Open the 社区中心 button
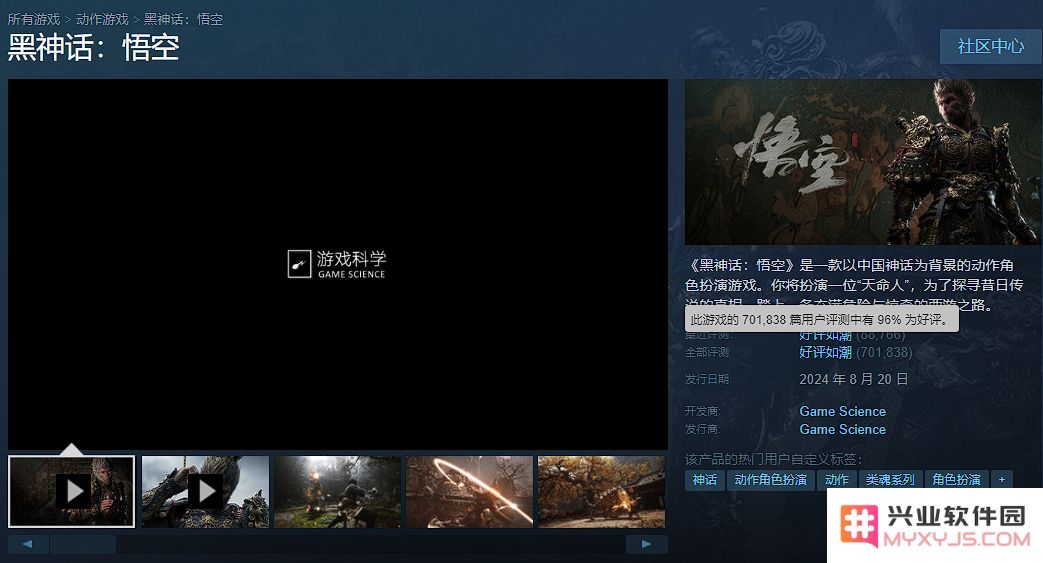The height and width of the screenshot is (563, 1043). 990,46
